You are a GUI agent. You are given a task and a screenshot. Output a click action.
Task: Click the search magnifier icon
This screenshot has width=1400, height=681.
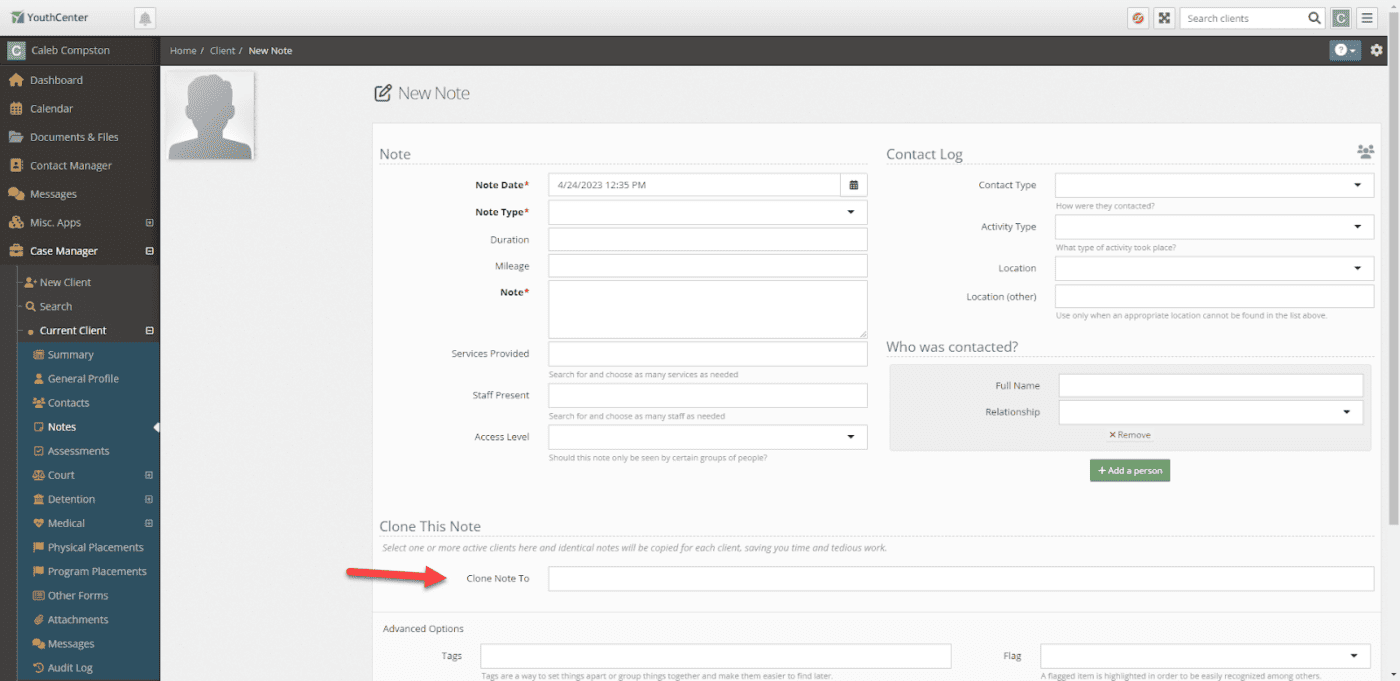pyautogui.click(x=1315, y=18)
